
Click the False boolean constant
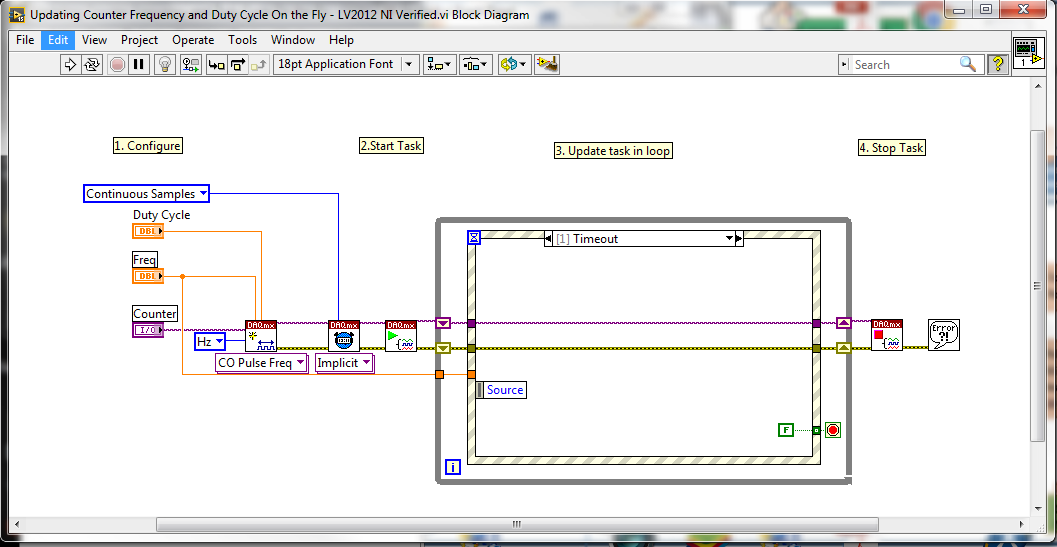[786, 430]
